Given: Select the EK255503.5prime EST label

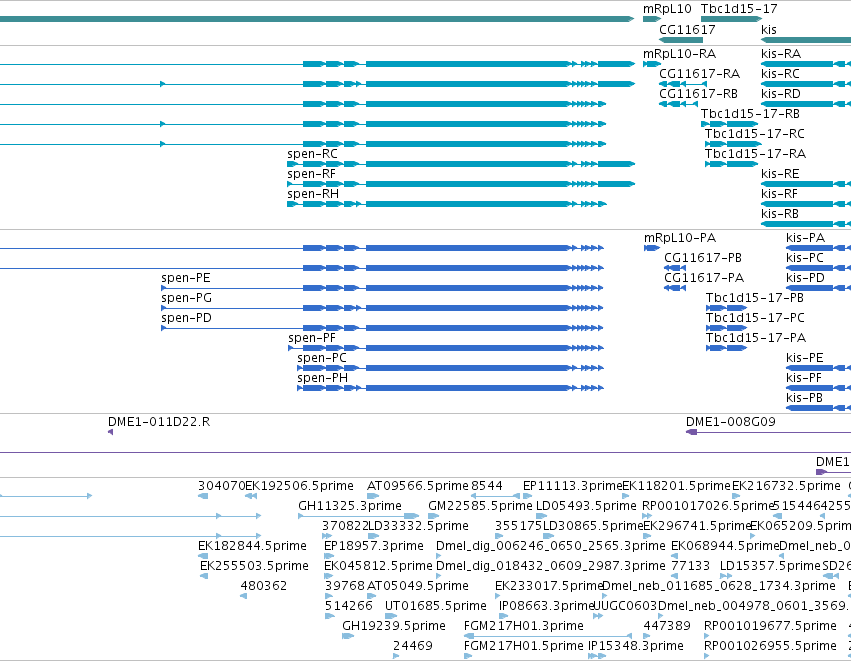Looking at the screenshot, I should (255, 566).
